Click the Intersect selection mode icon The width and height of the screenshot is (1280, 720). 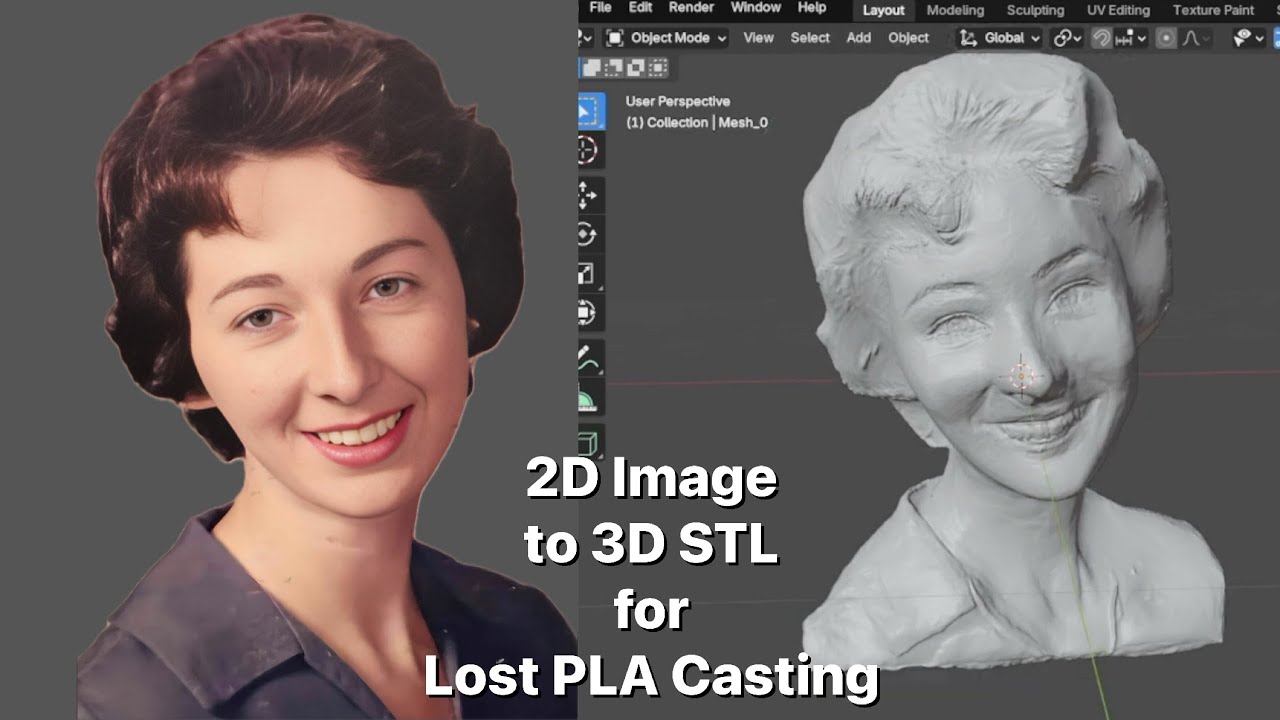(x=658, y=68)
